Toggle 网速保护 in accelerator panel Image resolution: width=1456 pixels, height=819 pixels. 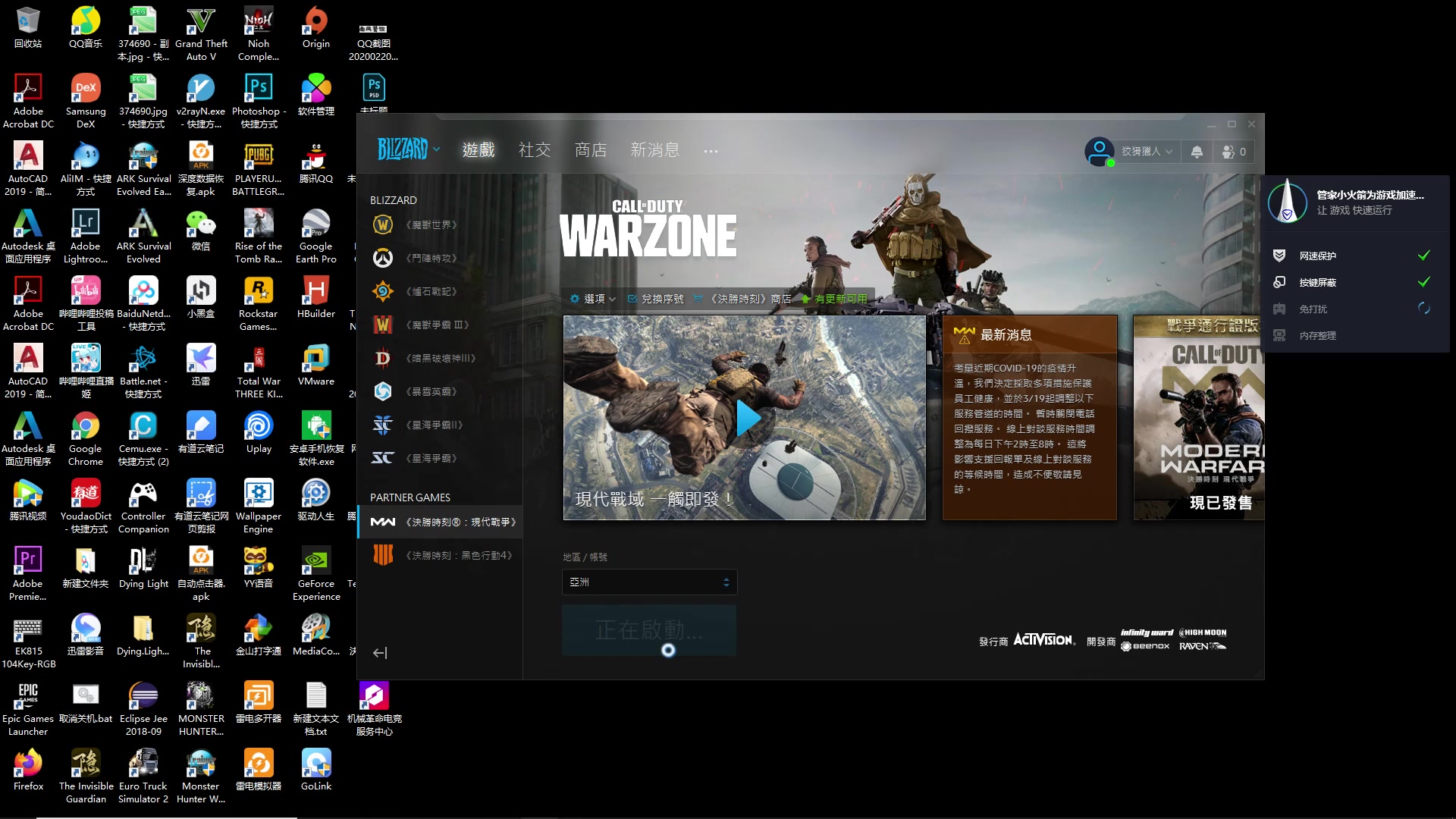1354,256
